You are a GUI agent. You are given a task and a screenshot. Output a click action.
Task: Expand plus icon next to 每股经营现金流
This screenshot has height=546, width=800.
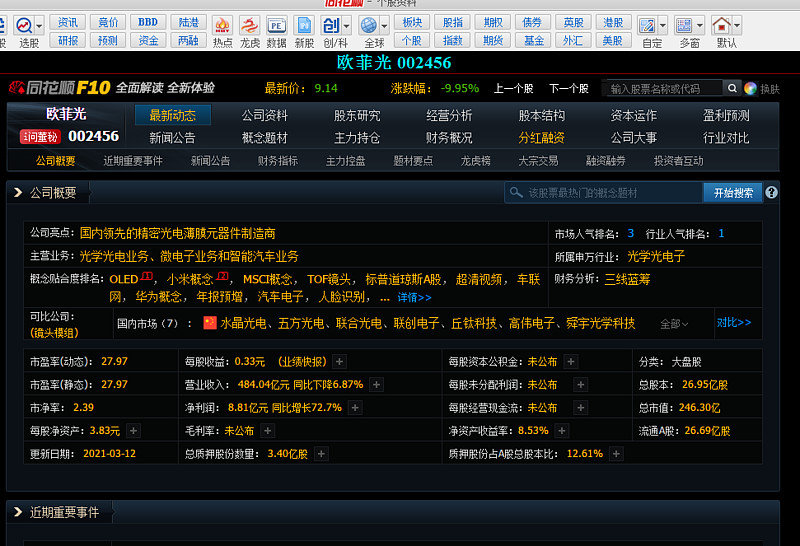[581, 408]
